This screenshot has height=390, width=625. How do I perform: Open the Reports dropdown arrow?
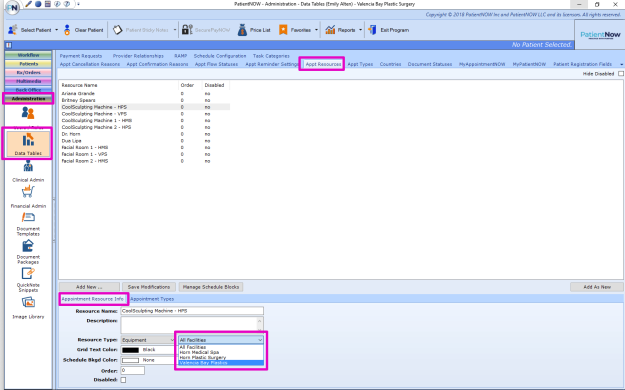[360, 30]
